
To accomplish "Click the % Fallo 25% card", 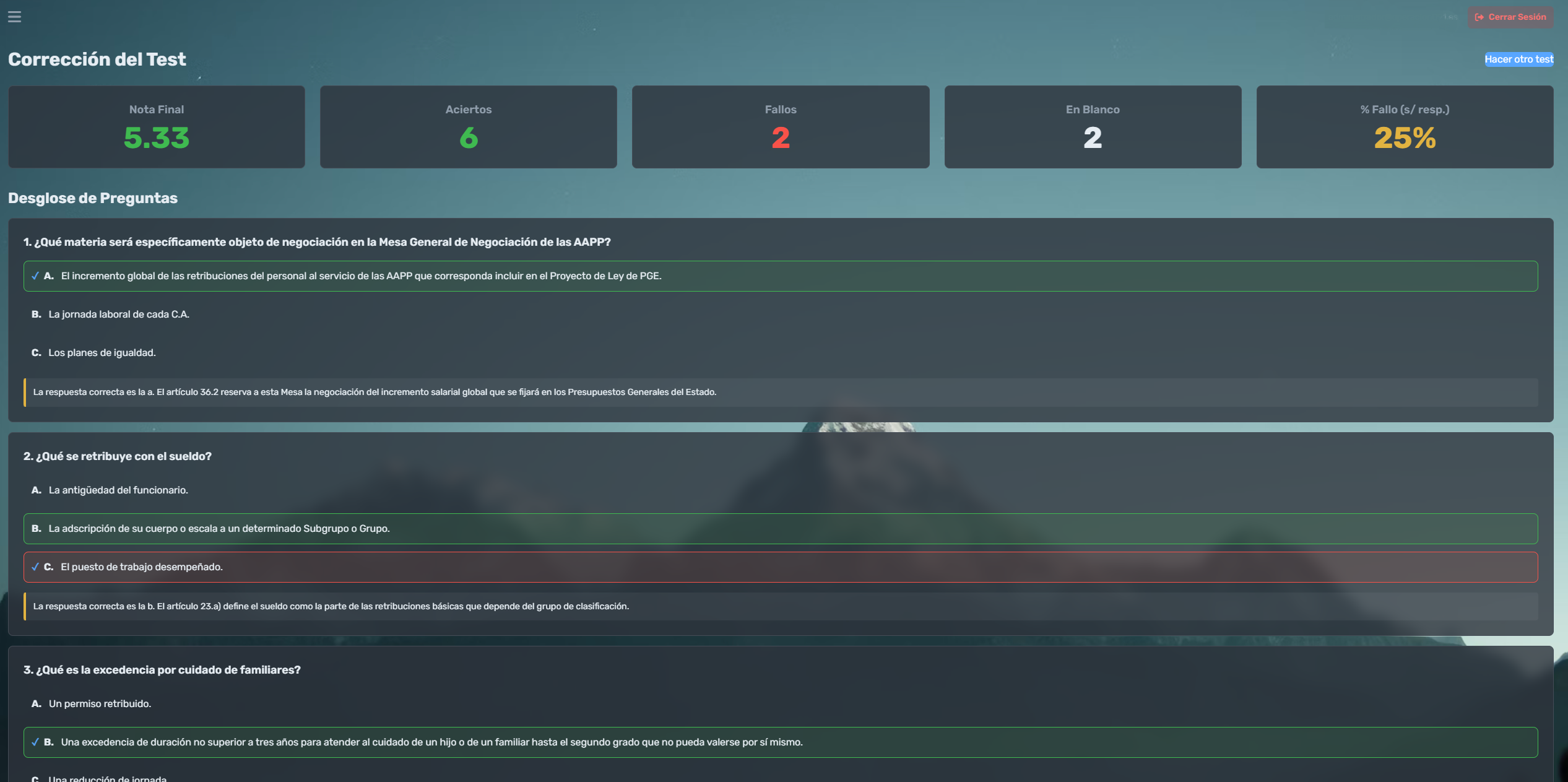I will pos(1405,127).
